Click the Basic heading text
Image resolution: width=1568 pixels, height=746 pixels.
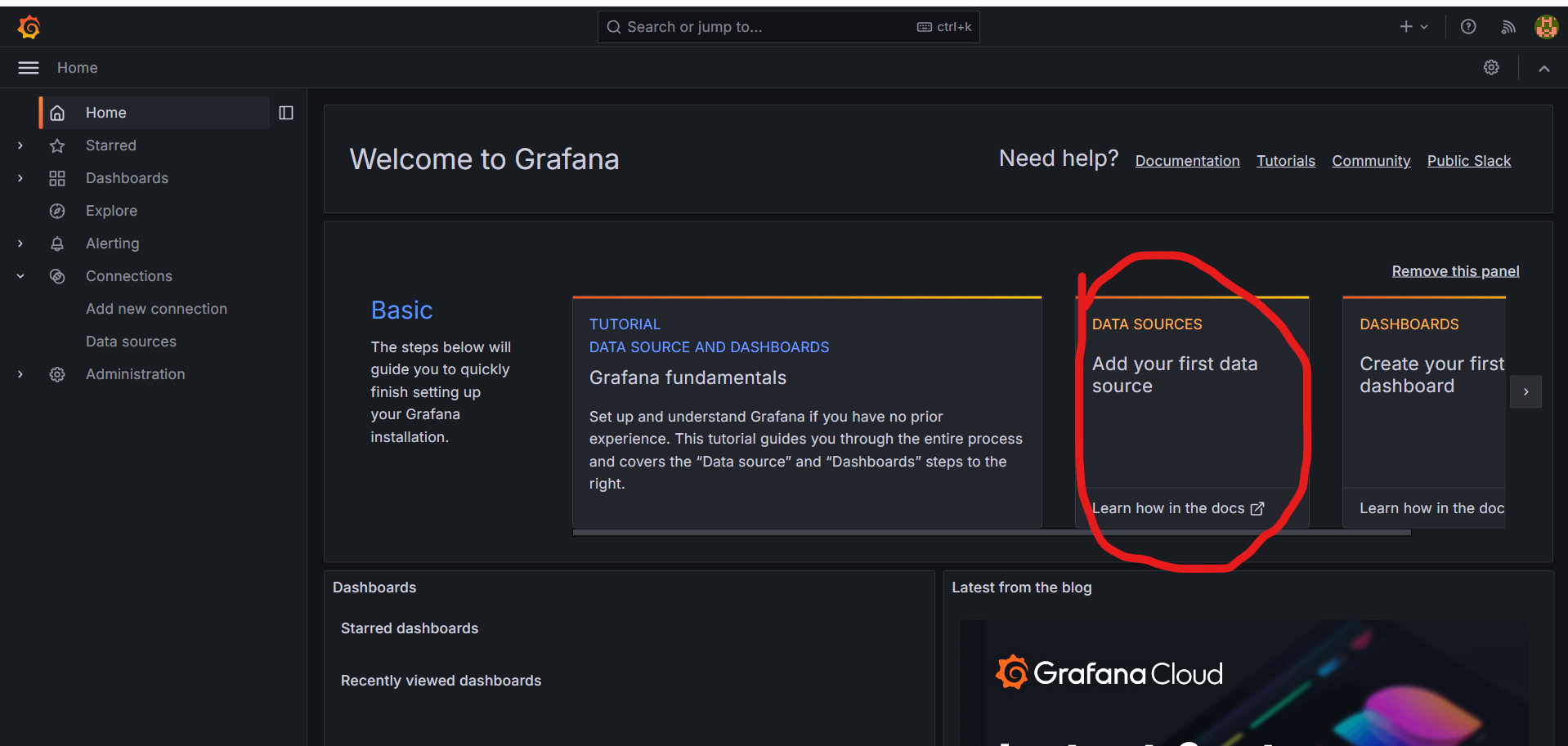[x=401, y=310]
